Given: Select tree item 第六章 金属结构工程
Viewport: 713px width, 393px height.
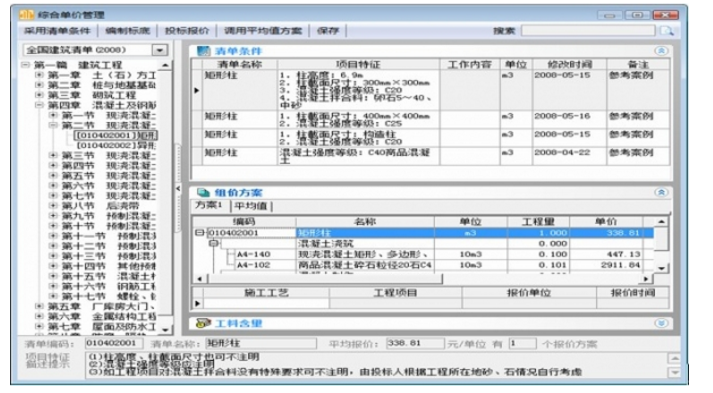Looking at the screenshot, I should (102, 317).
